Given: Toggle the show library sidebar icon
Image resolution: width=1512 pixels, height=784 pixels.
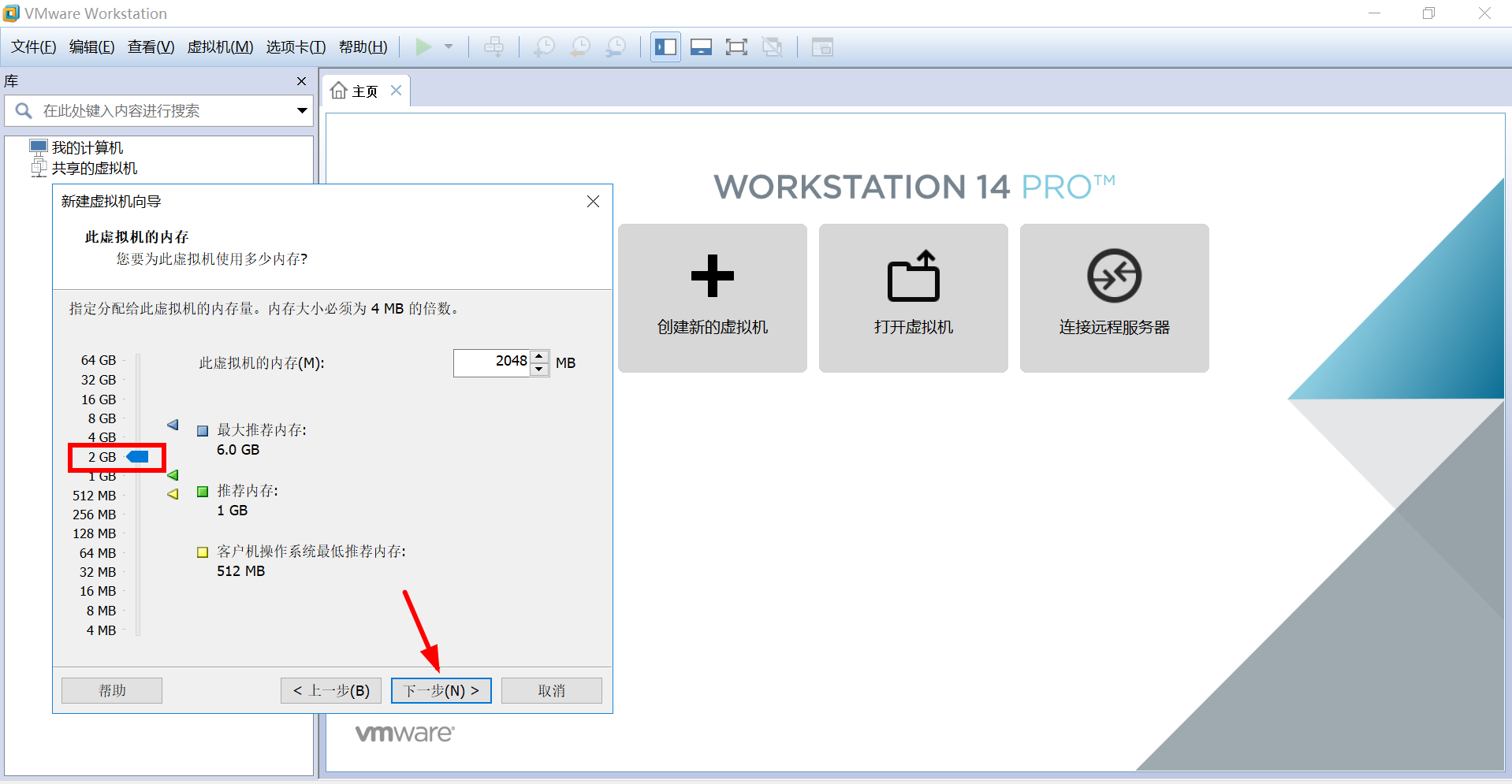Looking at the screenshot, I should click(x=665, y=47).
